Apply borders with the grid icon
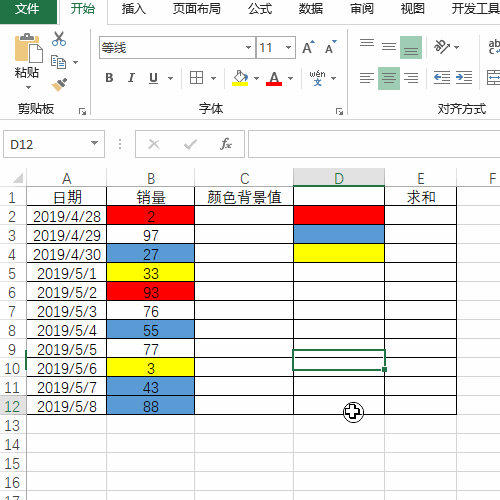The width and height of the screenshot is (500, 500). pos(196,78)
